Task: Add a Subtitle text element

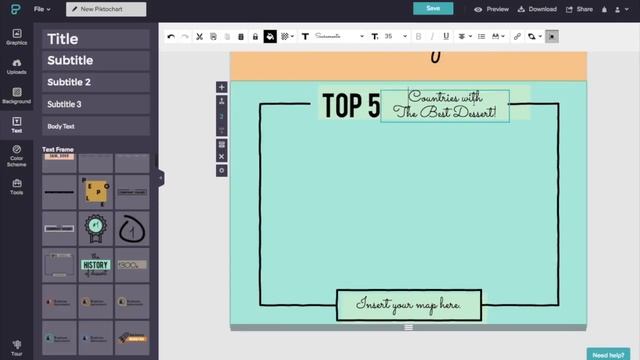Action: click(x=96, y=60)
